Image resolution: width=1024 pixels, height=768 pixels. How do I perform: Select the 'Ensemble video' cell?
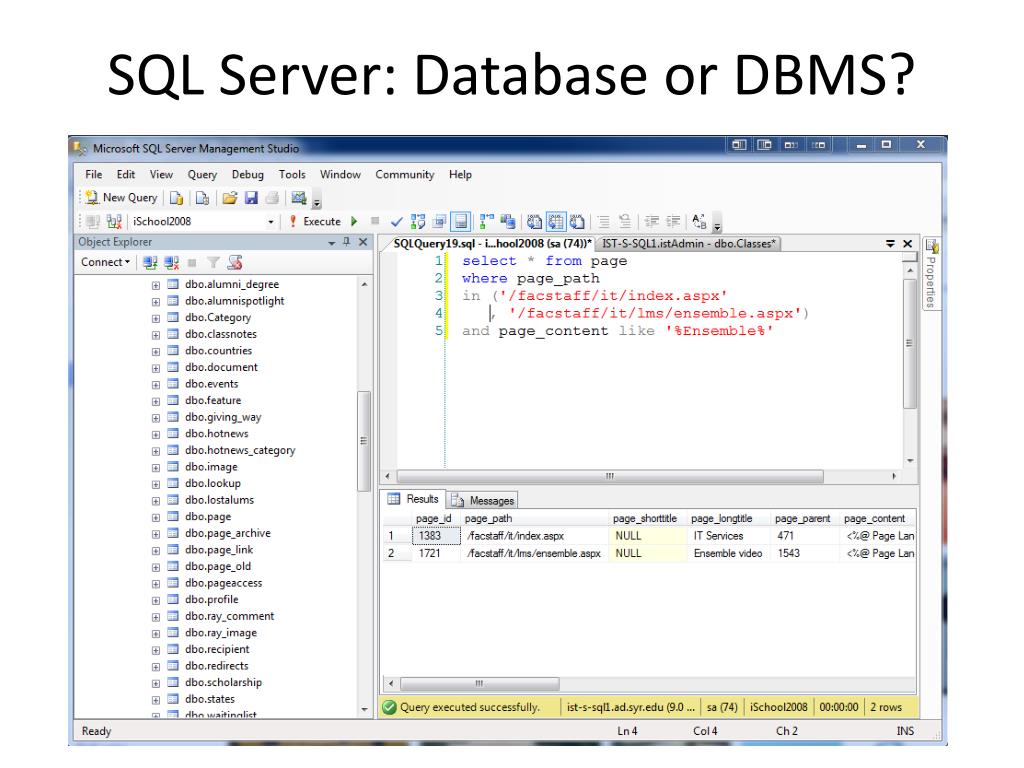(x=728, y=553)
